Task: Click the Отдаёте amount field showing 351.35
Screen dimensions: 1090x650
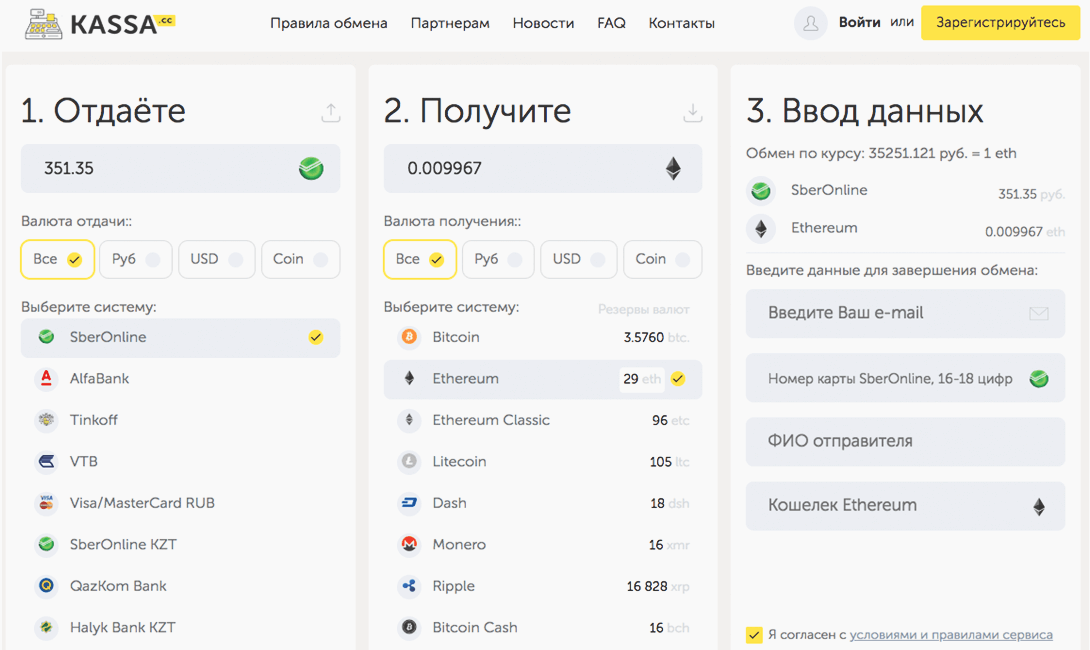Action: (181, 168)
